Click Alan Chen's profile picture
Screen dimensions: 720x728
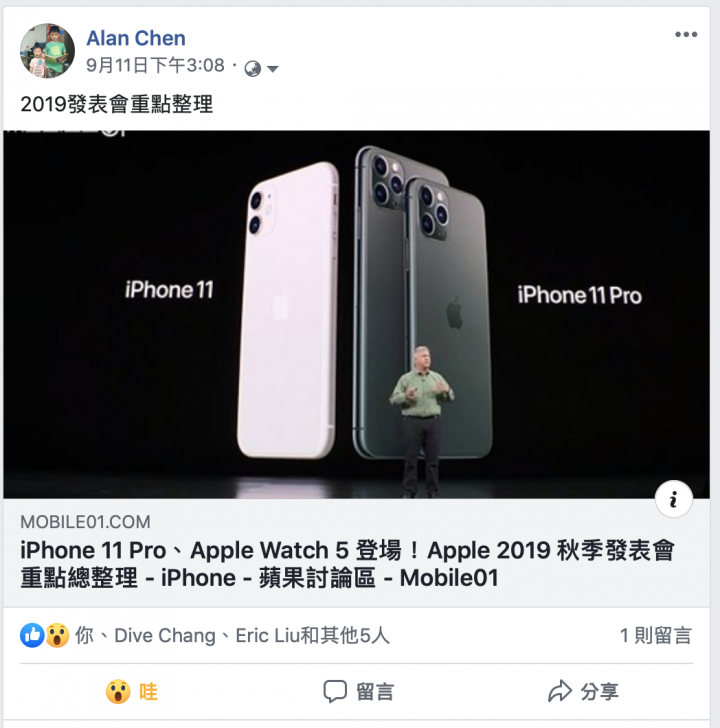click(x=47, y=51)
